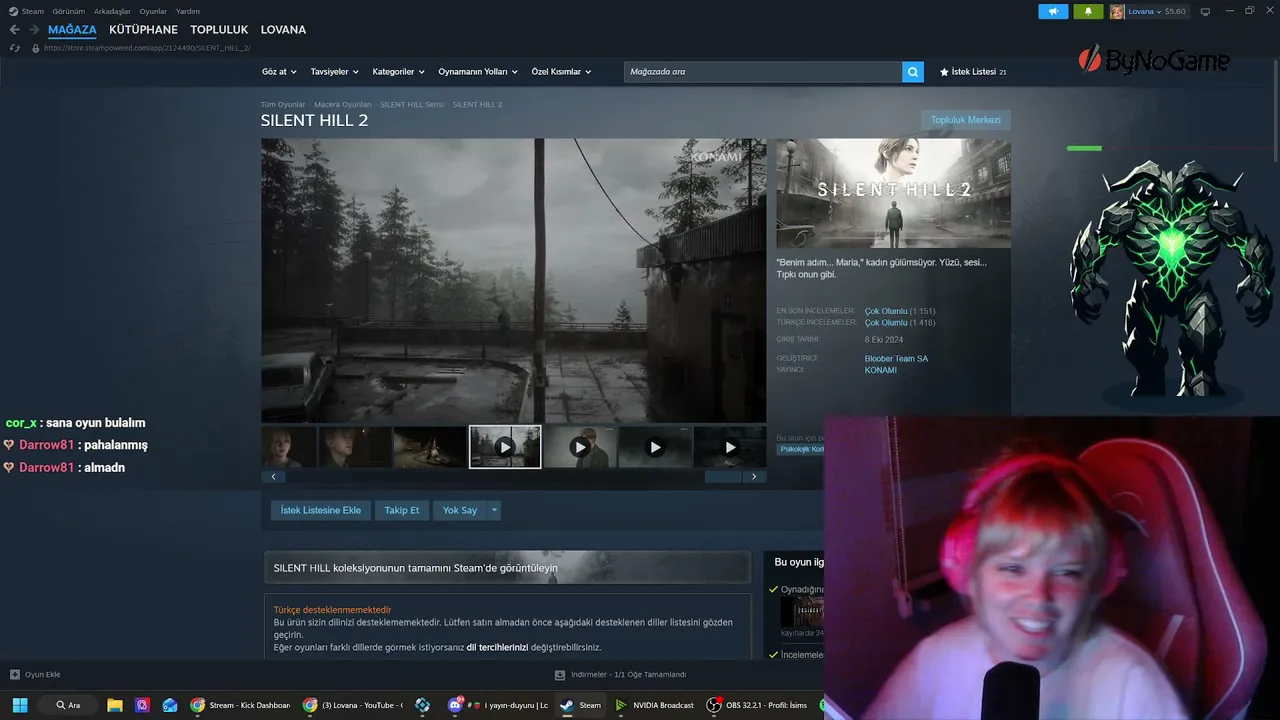Switch to the MAĞAZA tab
Viewport: 1280px width, 720px height.
72,30
